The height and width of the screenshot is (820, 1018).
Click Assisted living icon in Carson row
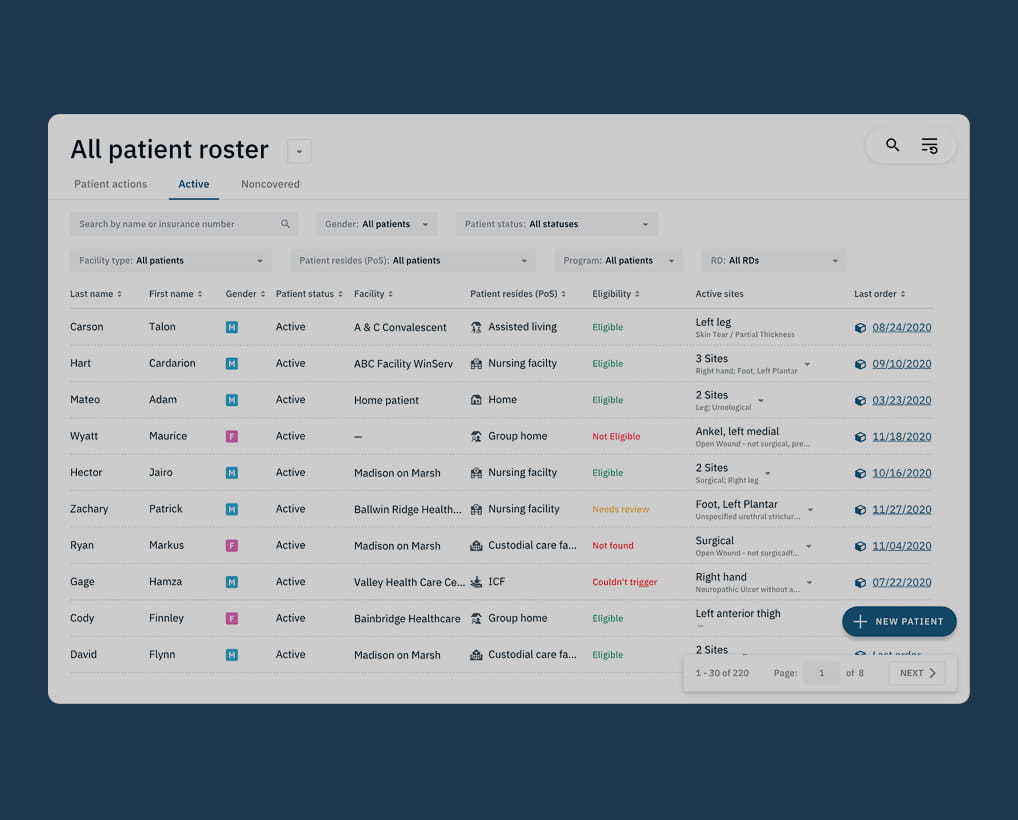coord(476,327)
